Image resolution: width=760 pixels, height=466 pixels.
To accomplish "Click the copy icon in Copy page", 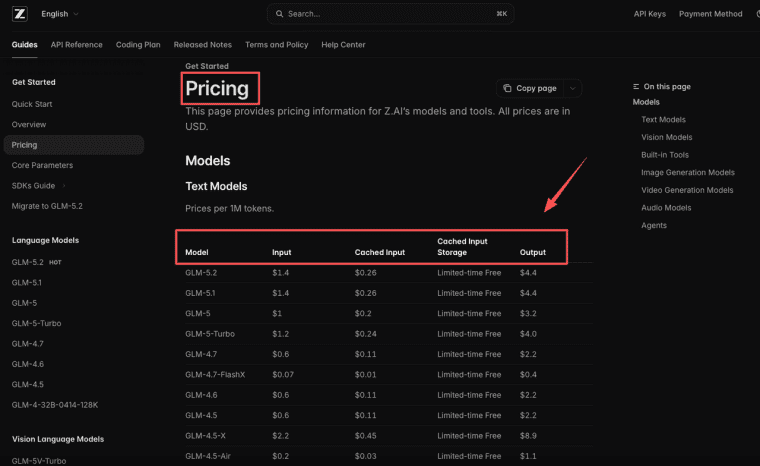I will coord(507,88).
